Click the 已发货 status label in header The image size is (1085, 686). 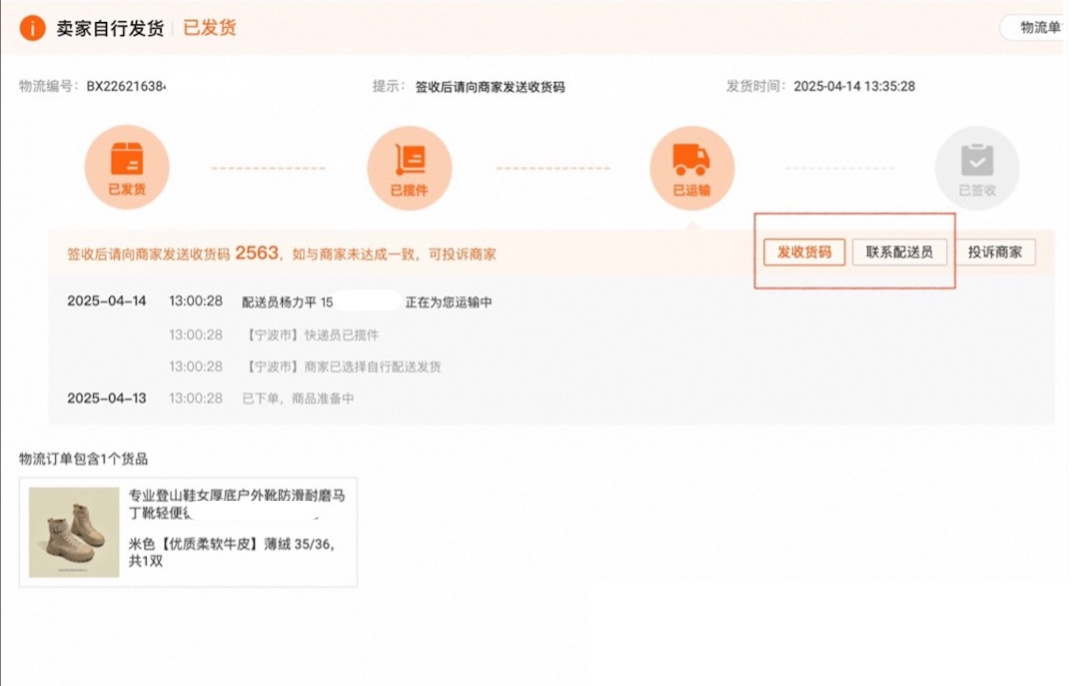point(210,28)
